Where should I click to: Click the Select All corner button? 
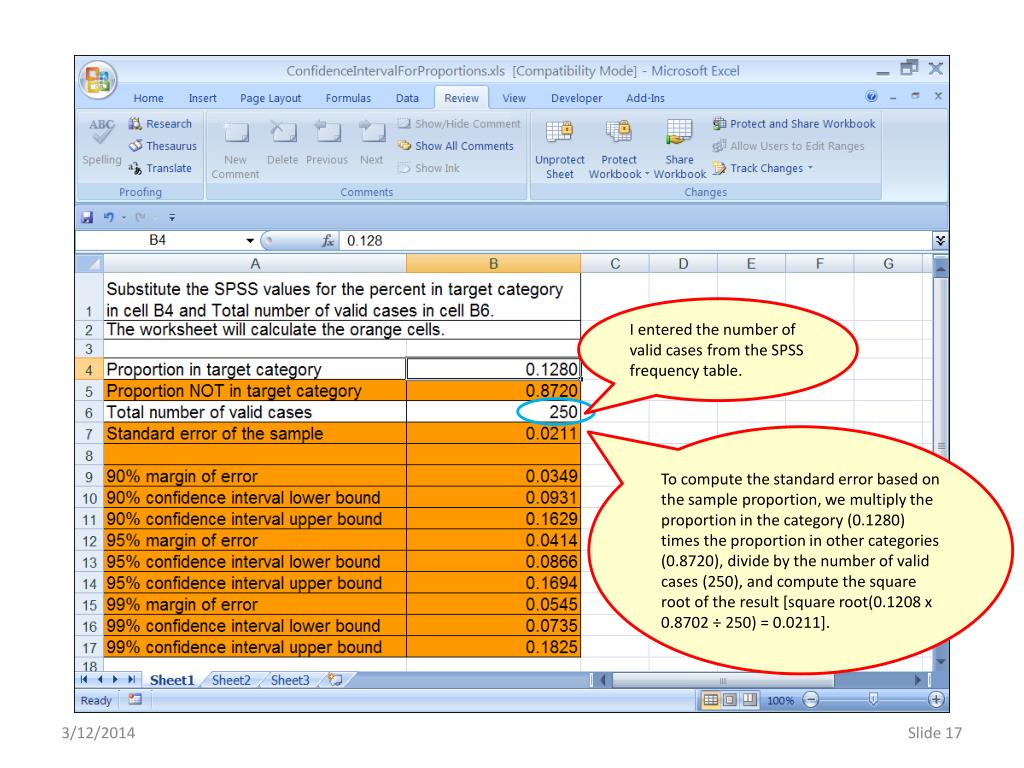tap(89, 264)
